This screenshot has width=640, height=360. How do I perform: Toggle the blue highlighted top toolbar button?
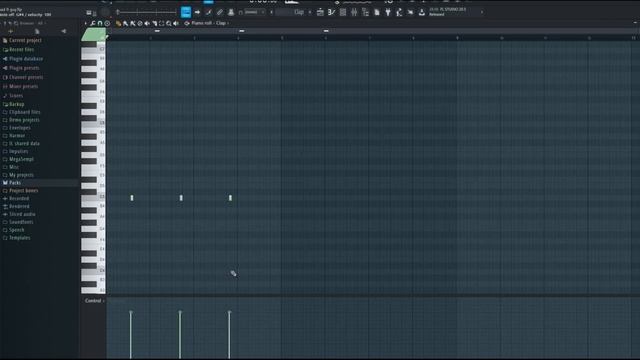[186, 12]
